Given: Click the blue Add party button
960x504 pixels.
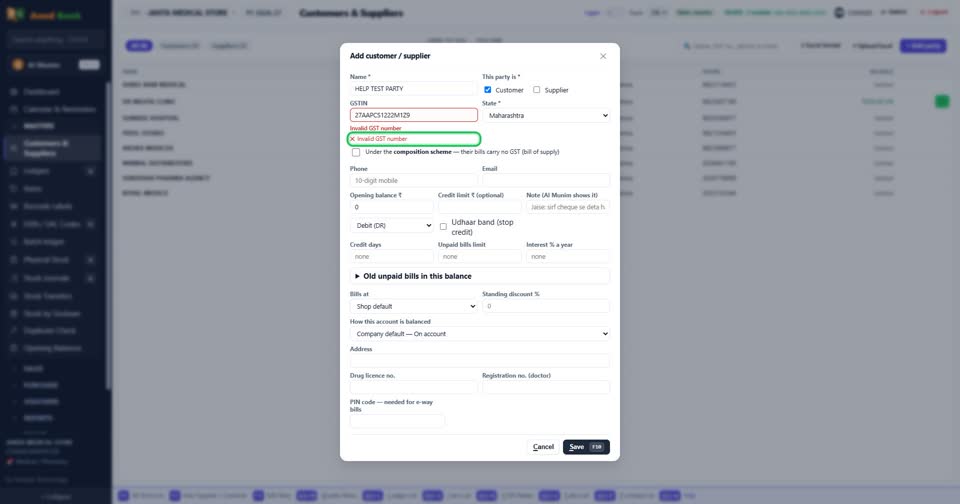Looking at the screenshot, I should click(923, 46).
